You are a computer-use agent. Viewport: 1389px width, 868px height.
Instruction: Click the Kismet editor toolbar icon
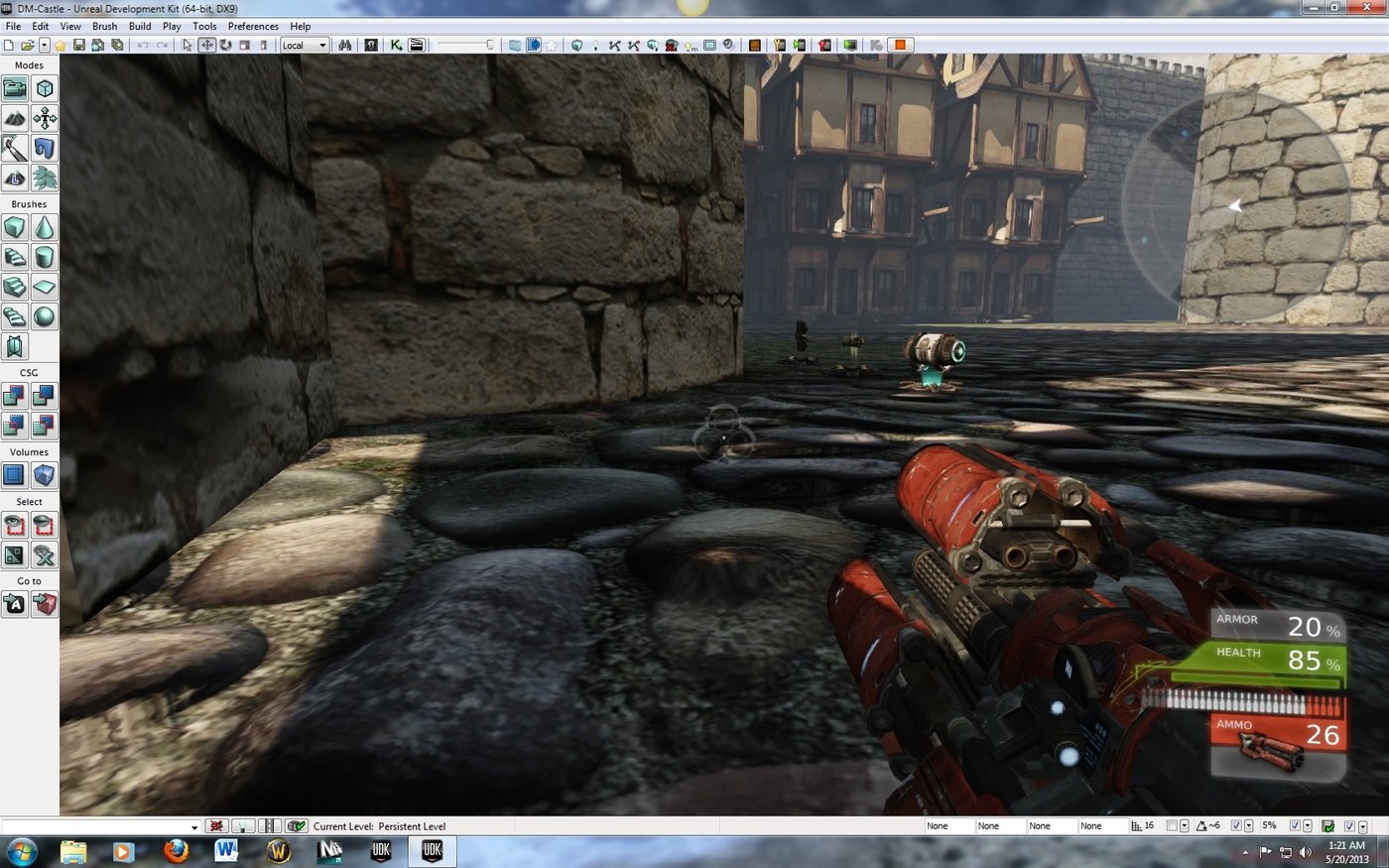coord(396,45)
